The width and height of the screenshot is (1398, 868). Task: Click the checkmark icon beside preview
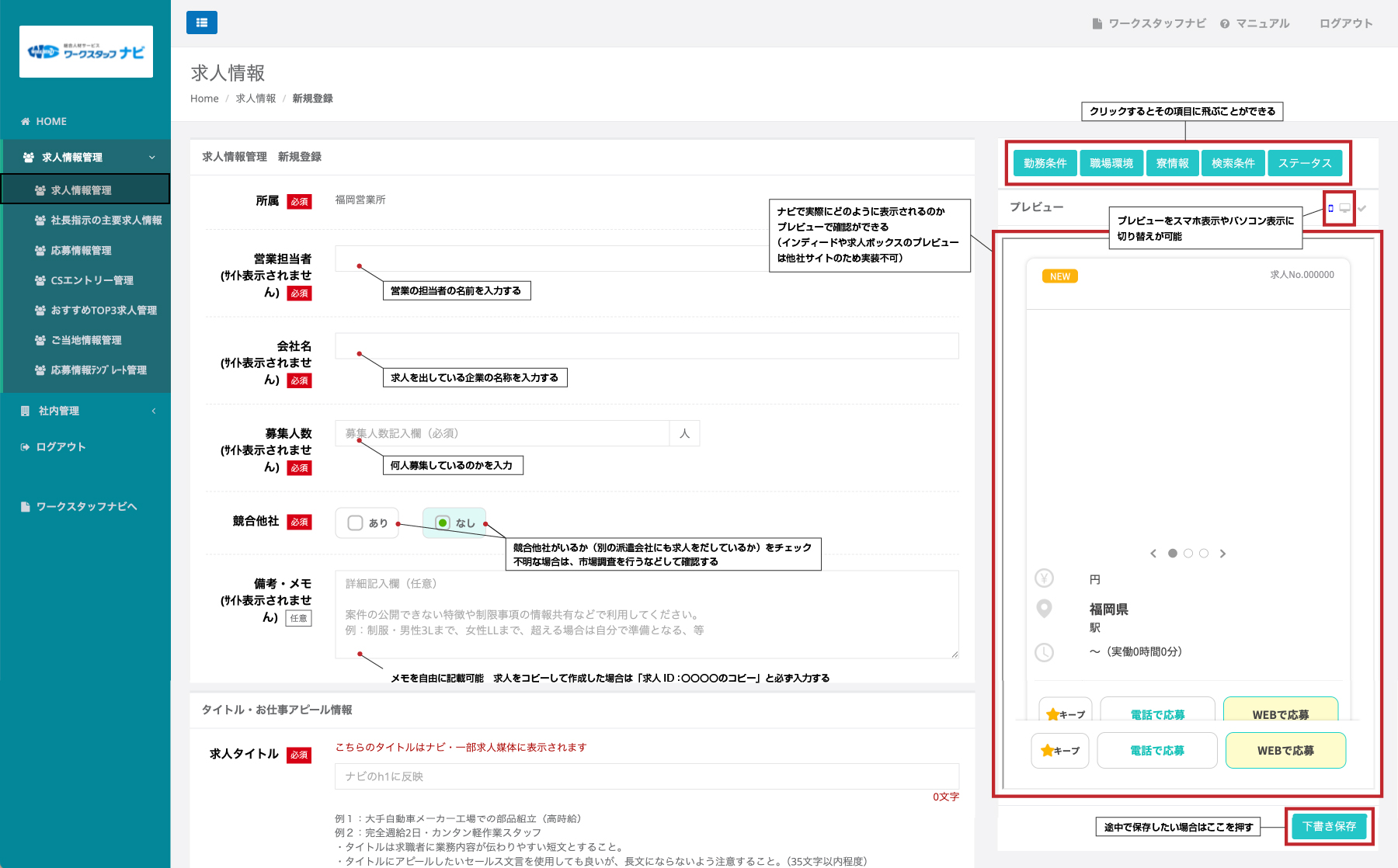tap(1362, 208)
